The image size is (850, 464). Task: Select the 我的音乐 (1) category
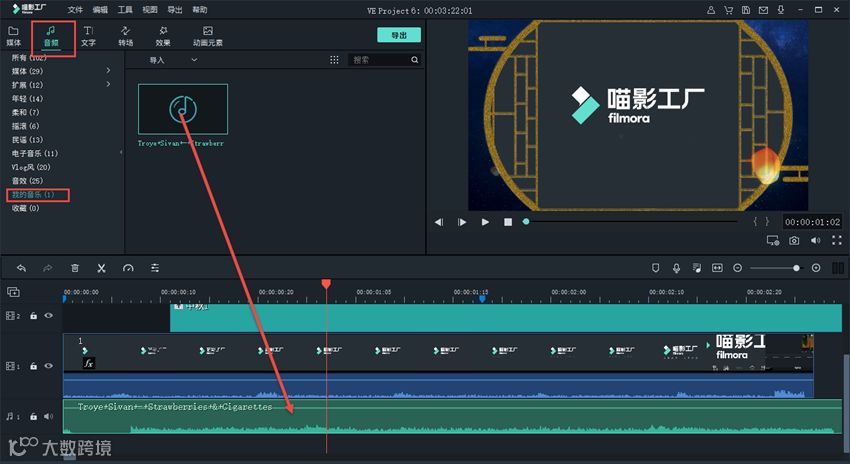[33, 195]
